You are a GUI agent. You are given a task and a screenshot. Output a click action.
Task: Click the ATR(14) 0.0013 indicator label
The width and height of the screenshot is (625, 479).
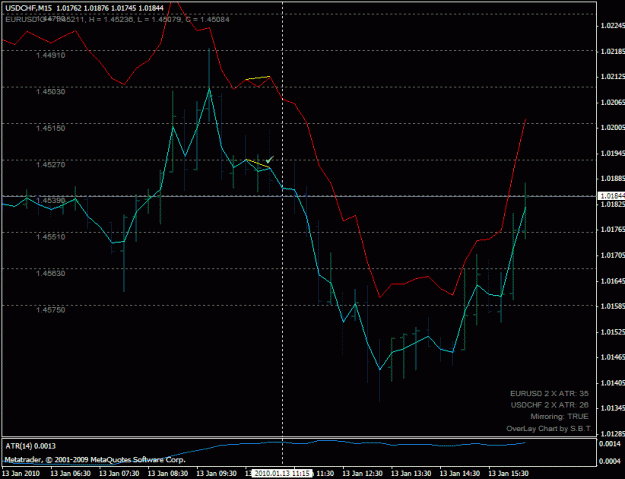[30, 446]
